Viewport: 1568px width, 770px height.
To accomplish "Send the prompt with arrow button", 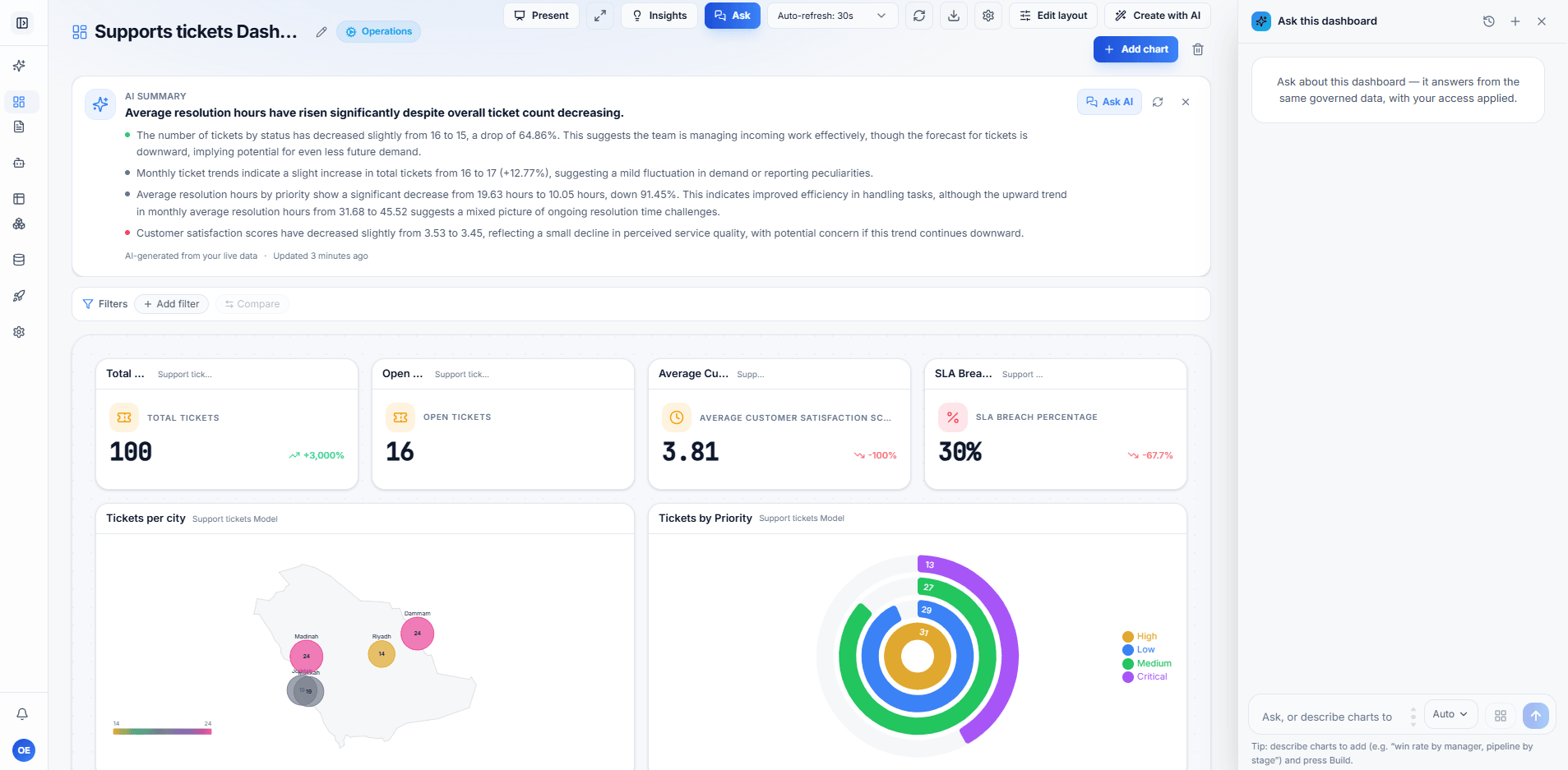I will 1536,716.
